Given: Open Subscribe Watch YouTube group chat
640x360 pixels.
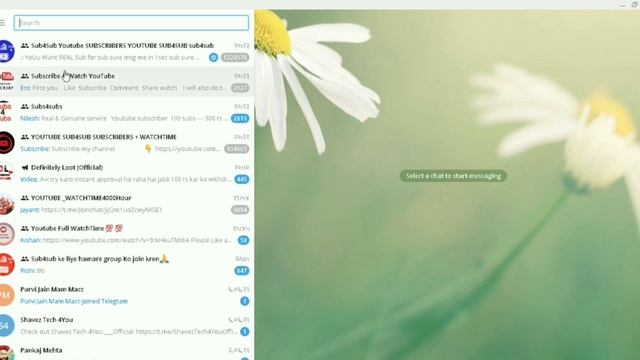Looking at the screenshot, I should point(127,82).
